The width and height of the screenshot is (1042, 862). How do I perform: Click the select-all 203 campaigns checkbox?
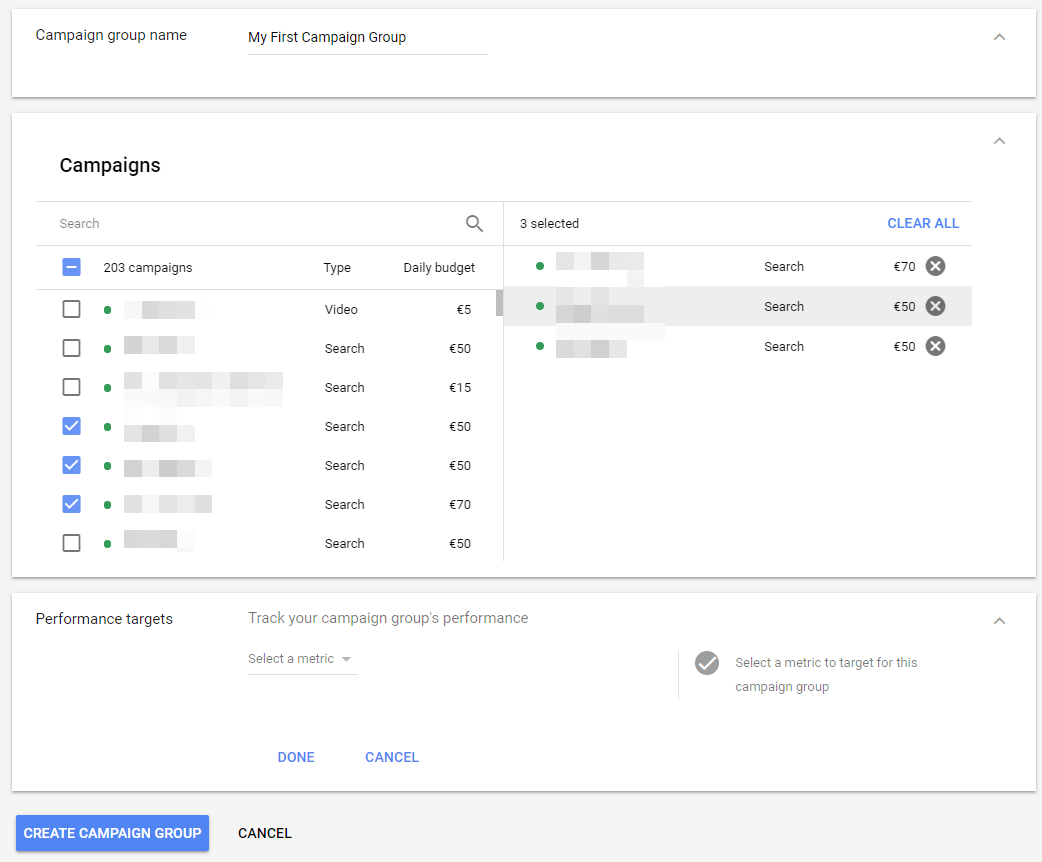[x=71, y=267]
